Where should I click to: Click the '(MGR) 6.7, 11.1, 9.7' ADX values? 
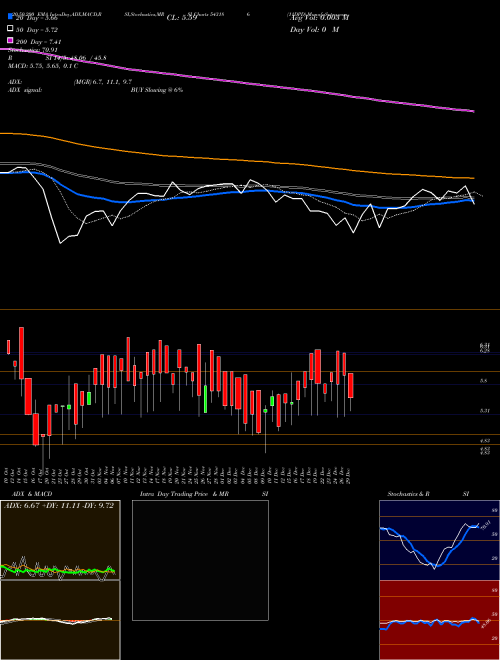(103, 82)
